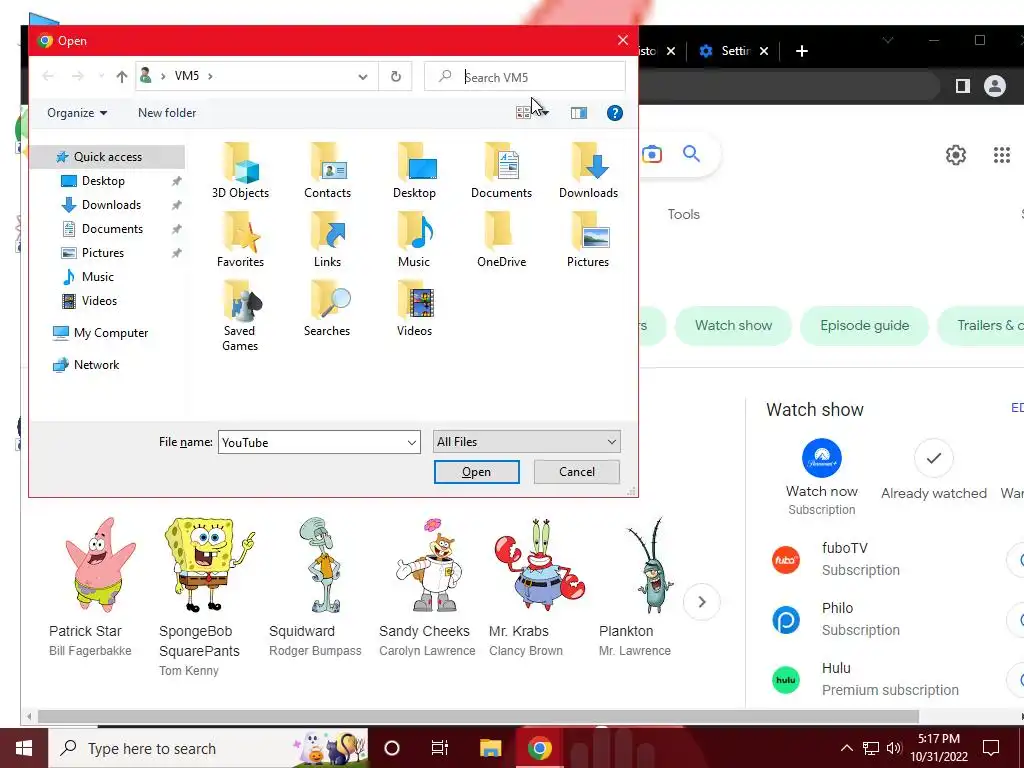Click the taskbar search box
This screenshot has height=768, width=1024.
click(x=208, y=748)
